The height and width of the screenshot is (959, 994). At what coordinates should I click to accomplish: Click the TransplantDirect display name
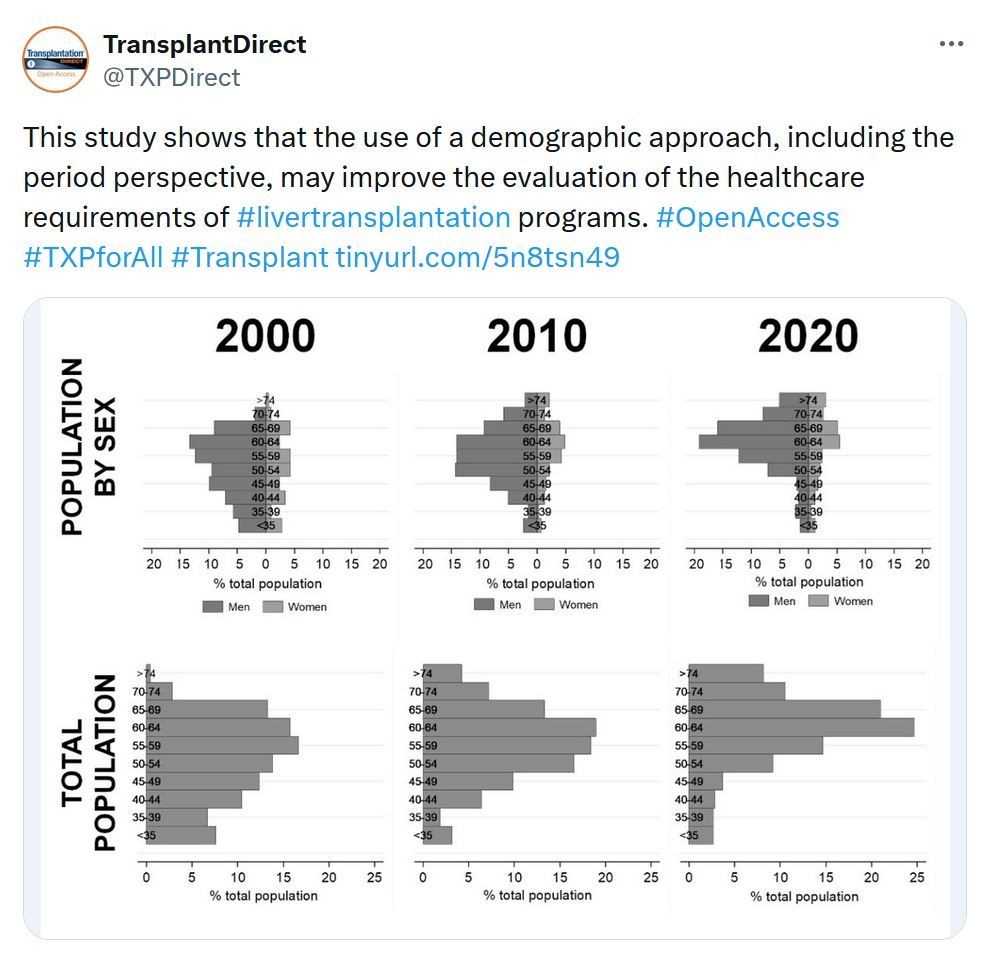[204, 45]
